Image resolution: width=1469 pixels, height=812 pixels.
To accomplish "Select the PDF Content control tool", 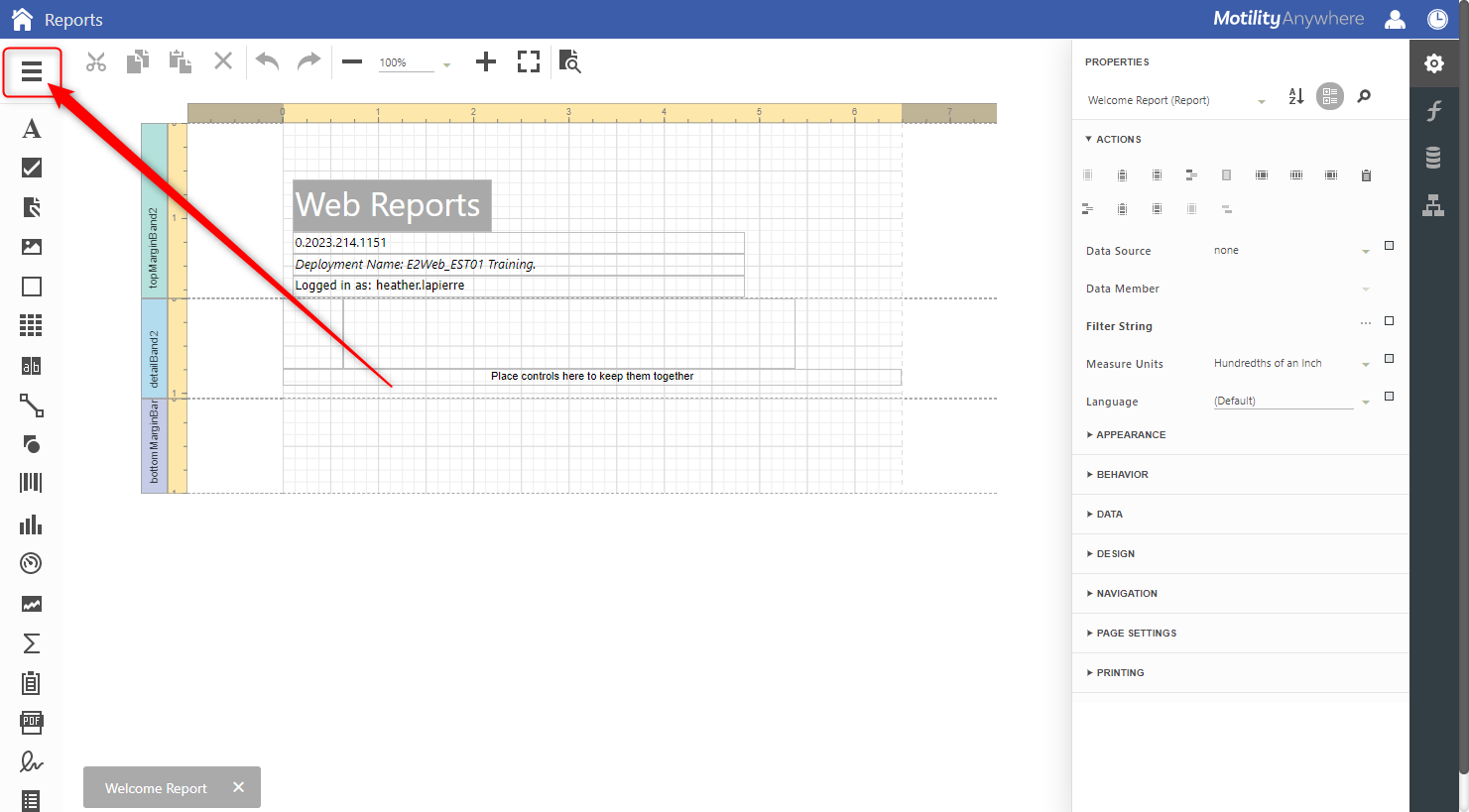I will point(32,722).
